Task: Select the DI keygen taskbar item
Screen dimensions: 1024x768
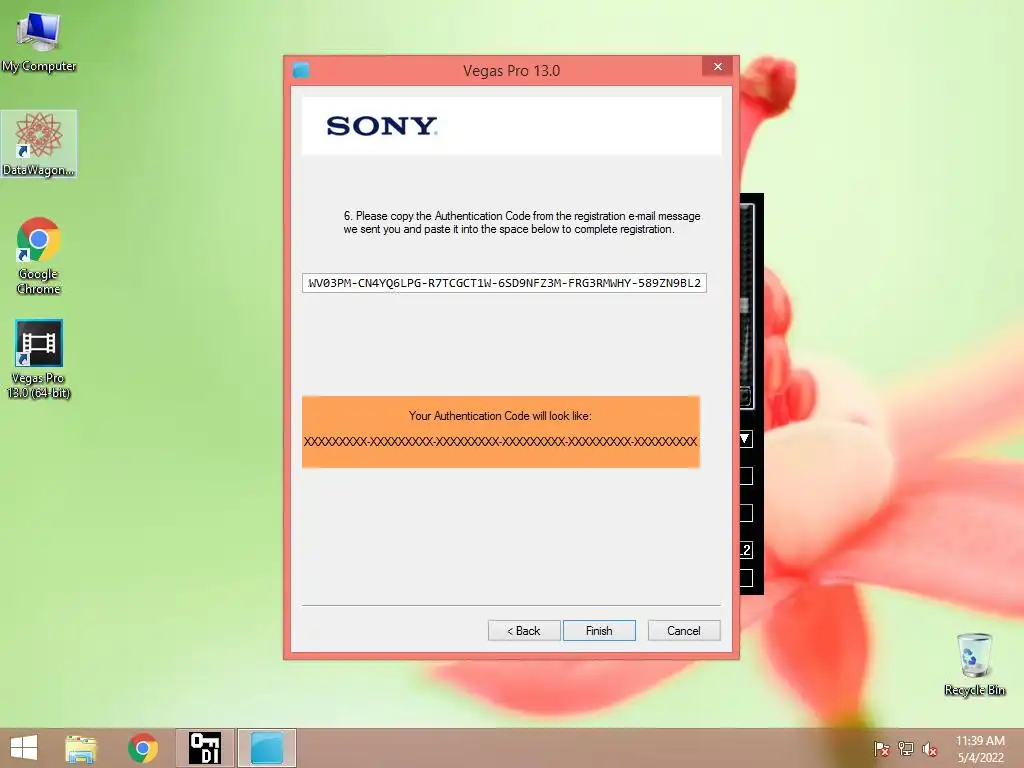Action: pyautogui.click(x=204, y=748)
